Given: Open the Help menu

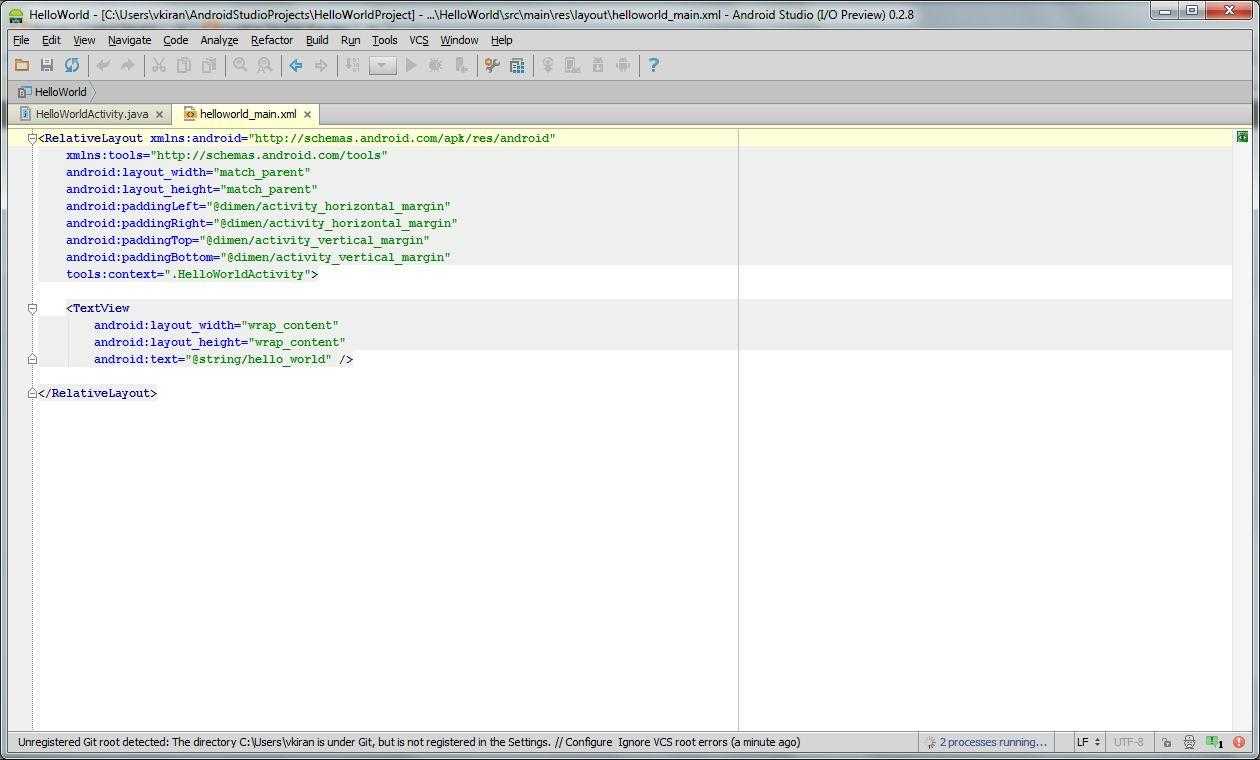Looking at the screenshot, I should (502, 40).
